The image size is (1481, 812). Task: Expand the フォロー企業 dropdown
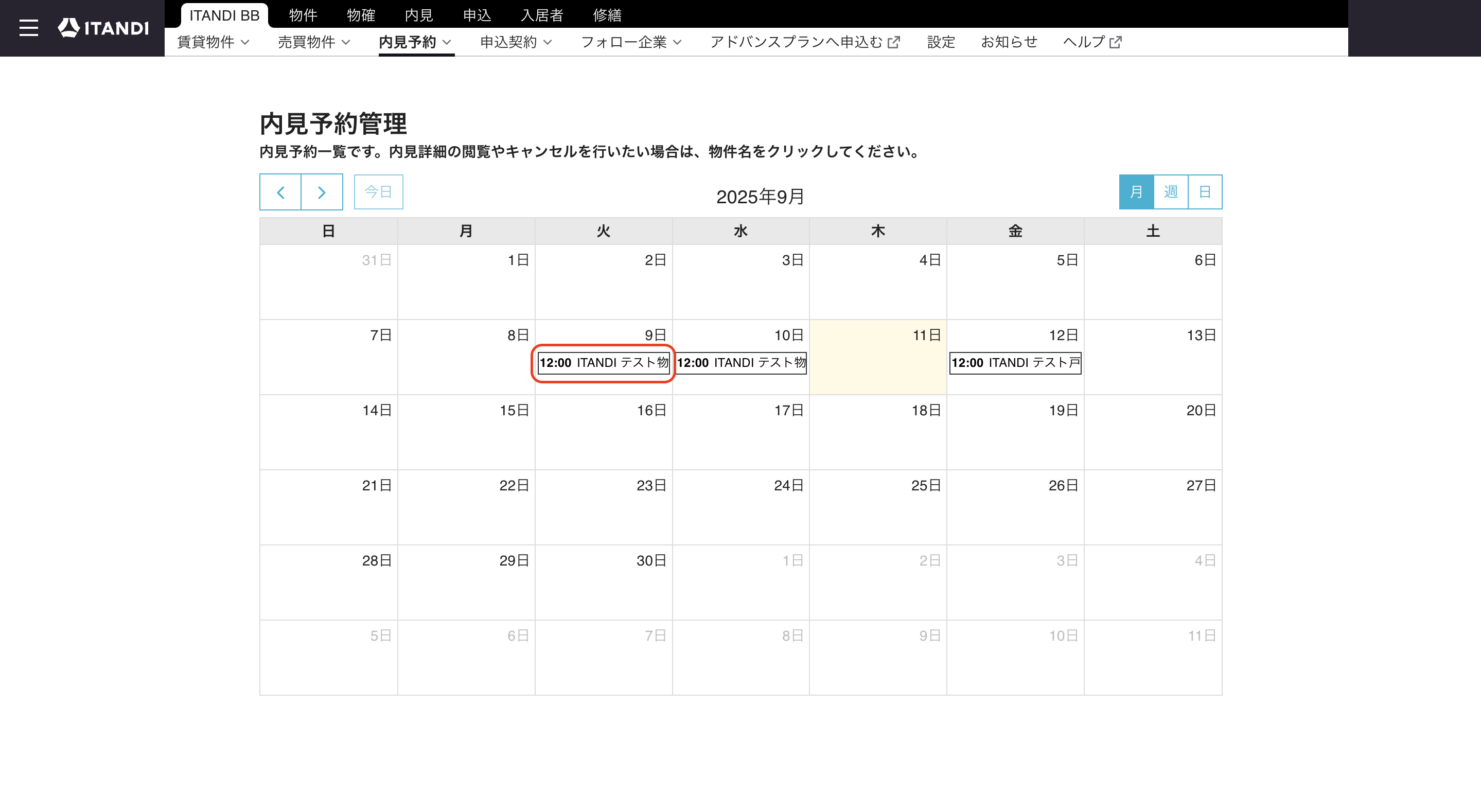tap(631, 42)
